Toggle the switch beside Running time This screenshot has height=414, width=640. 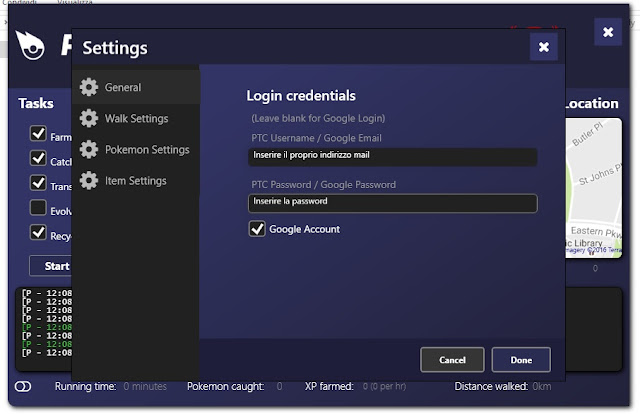(x=23, y=386)
